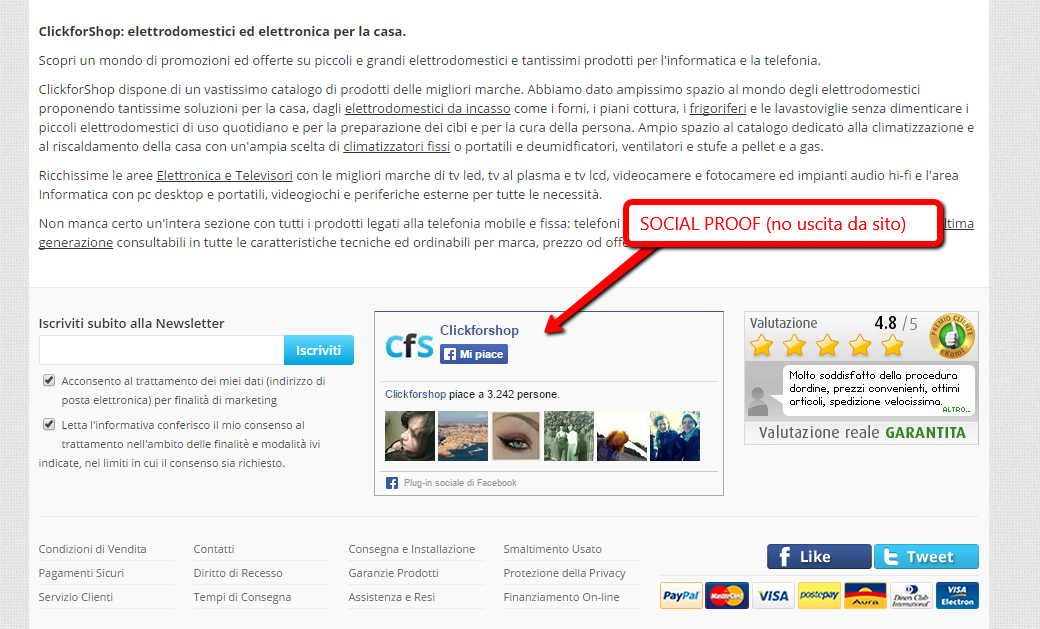Click the VISA card icon

point(773,595)
